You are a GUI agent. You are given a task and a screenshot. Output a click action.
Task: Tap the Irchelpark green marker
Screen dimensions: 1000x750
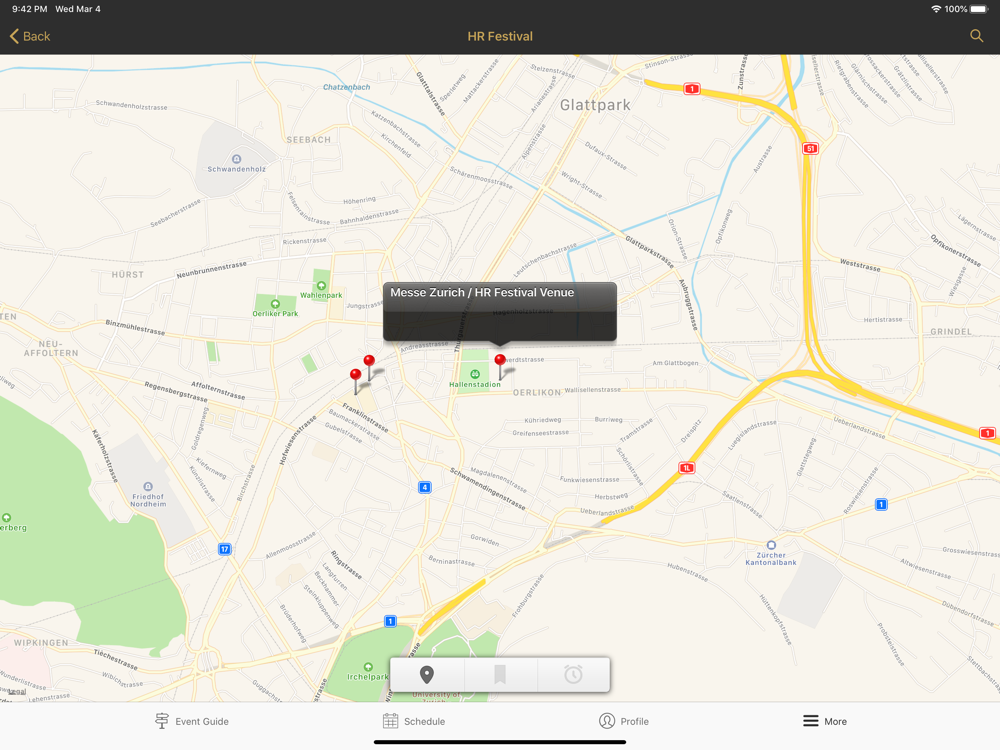368,667
